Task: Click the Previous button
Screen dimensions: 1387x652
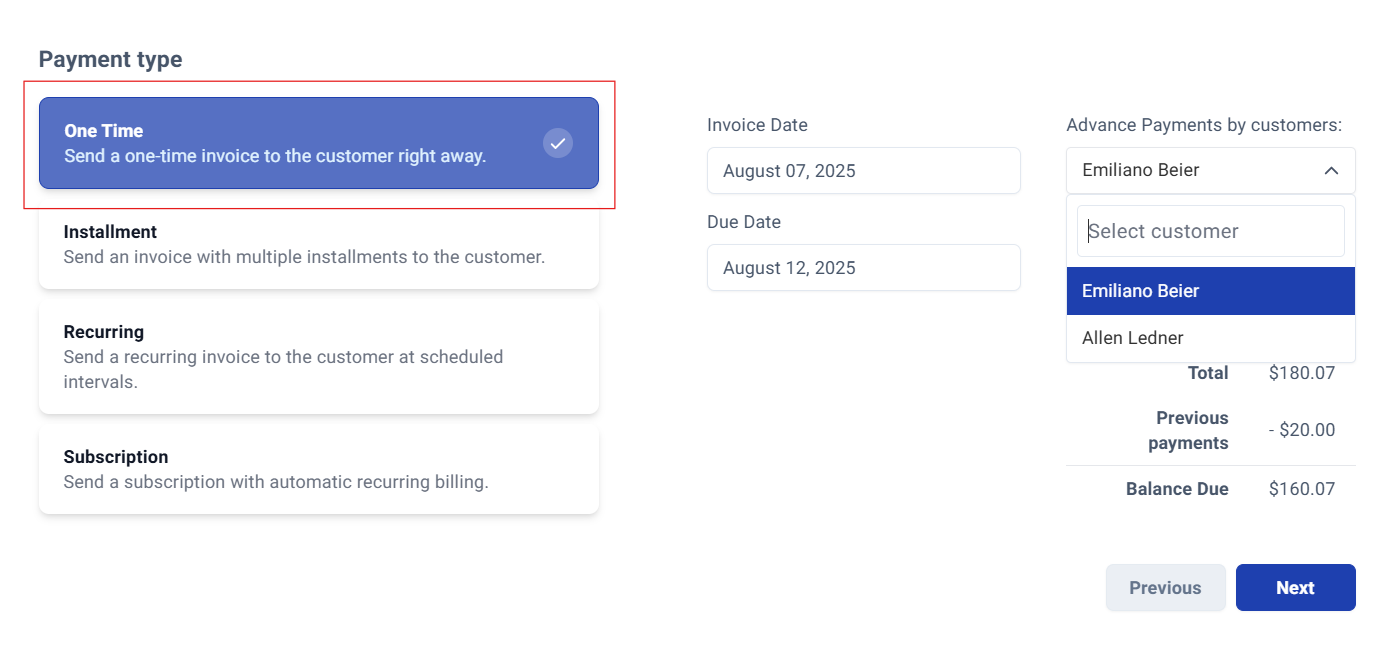Action: [x=1165, y=587]
